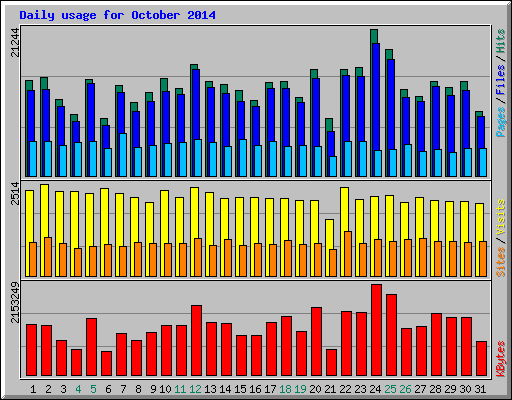The image size is (512, 400).
Task: Select day label 27 on the axis
Action: coord(420,389)
